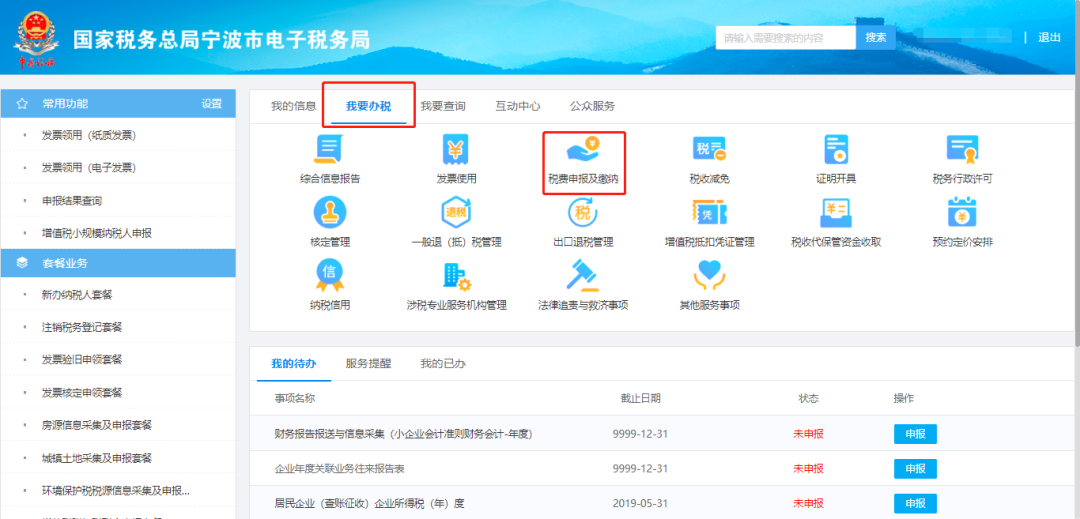Open the 核定管理 stamp icon
Image resolution: width=1080 pixels, height=519 pixels.
pyautogui.click(x=330, y=212)
